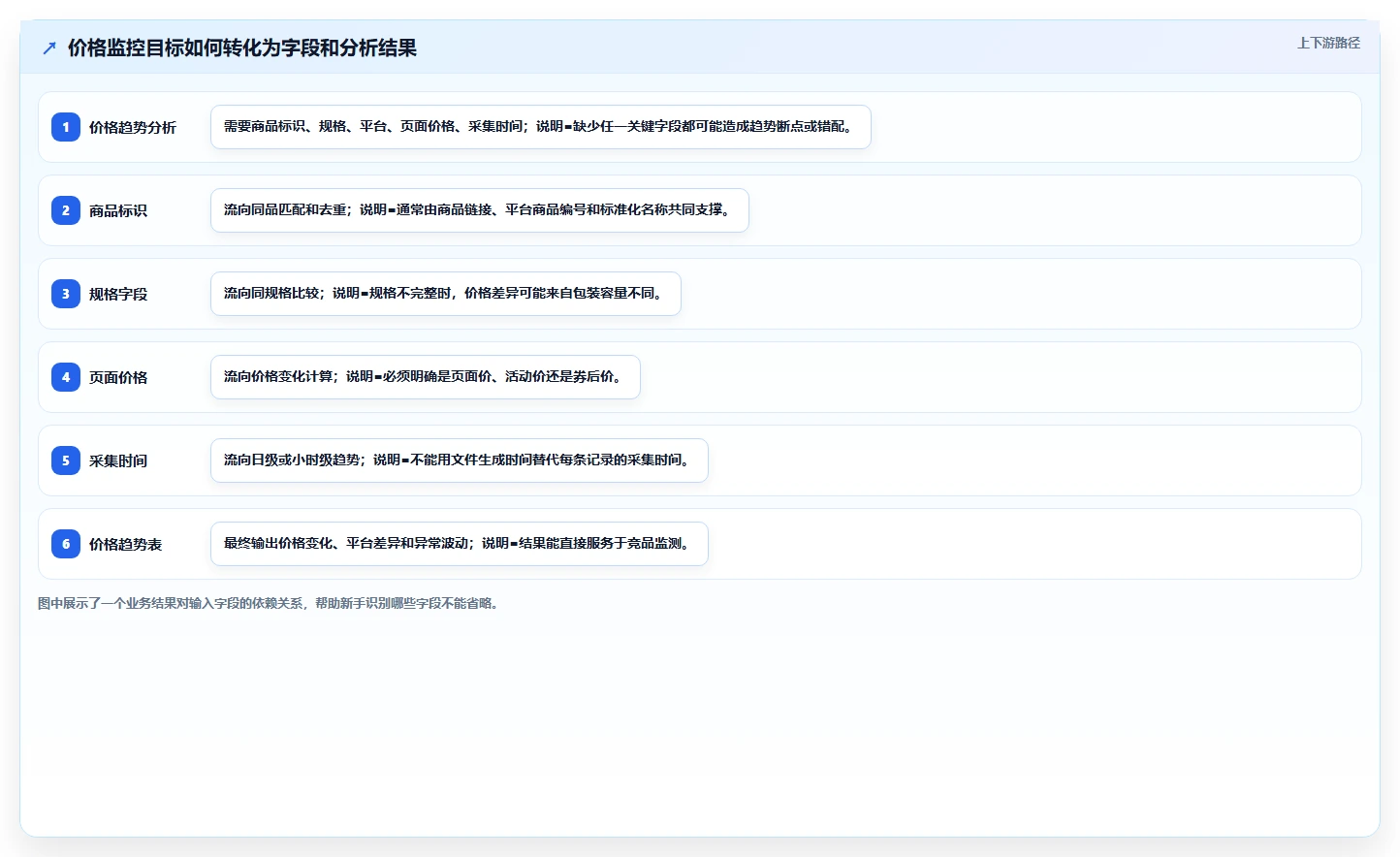Click the description box starting 流向日级或小时级趋势

click(460, 460)
